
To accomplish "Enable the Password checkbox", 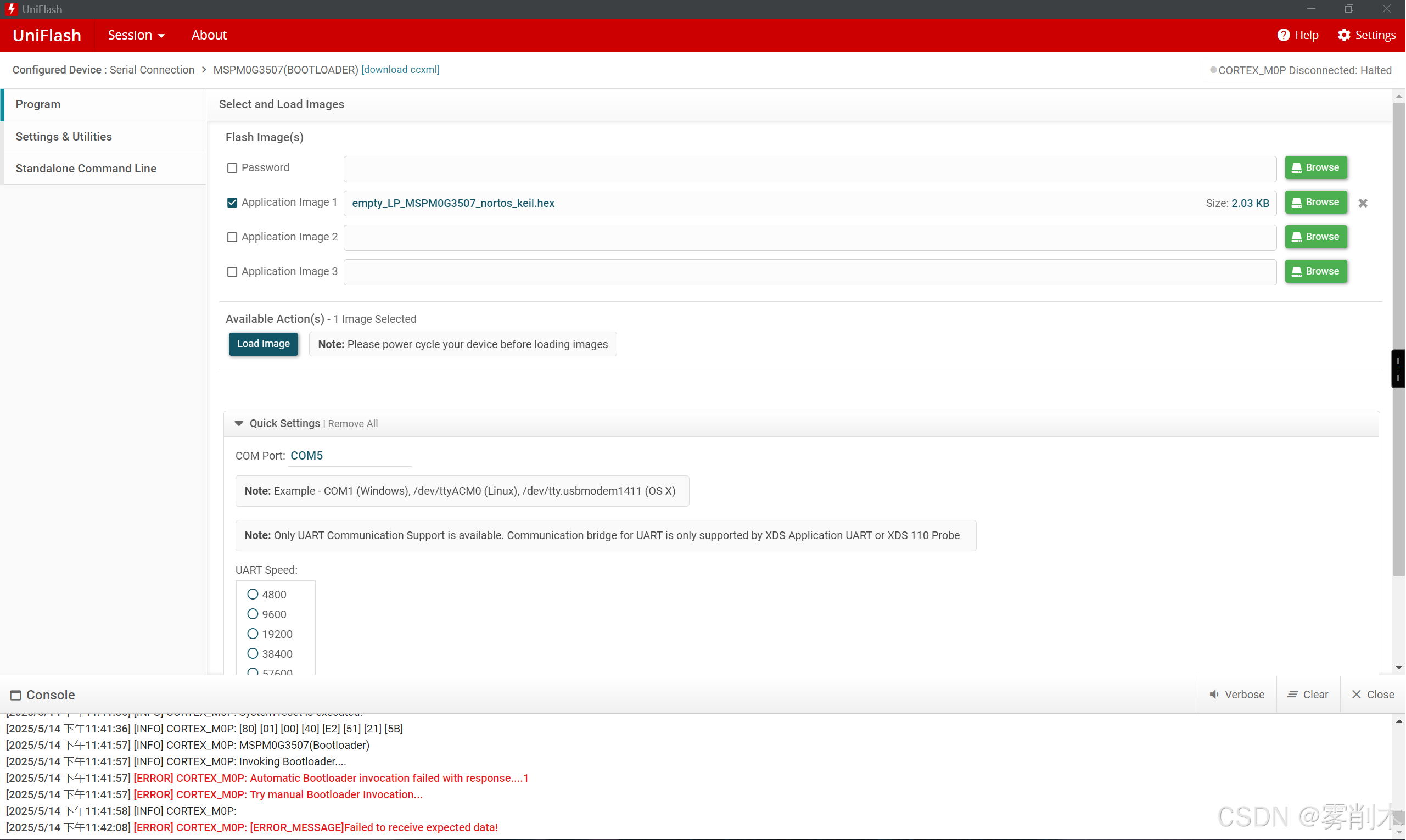I will [232, 168].
